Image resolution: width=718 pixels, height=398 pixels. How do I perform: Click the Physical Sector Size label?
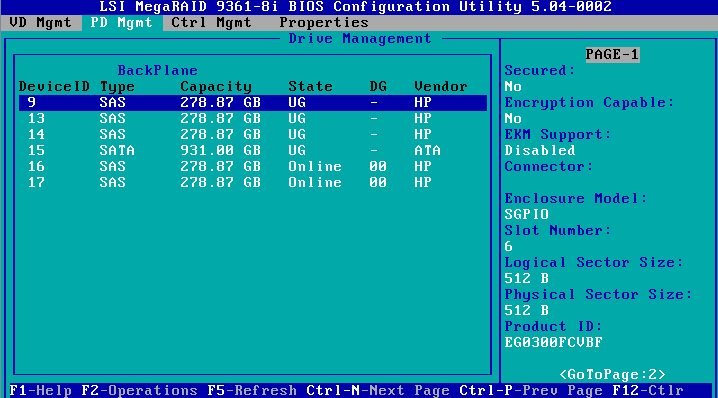pos(598,295)
